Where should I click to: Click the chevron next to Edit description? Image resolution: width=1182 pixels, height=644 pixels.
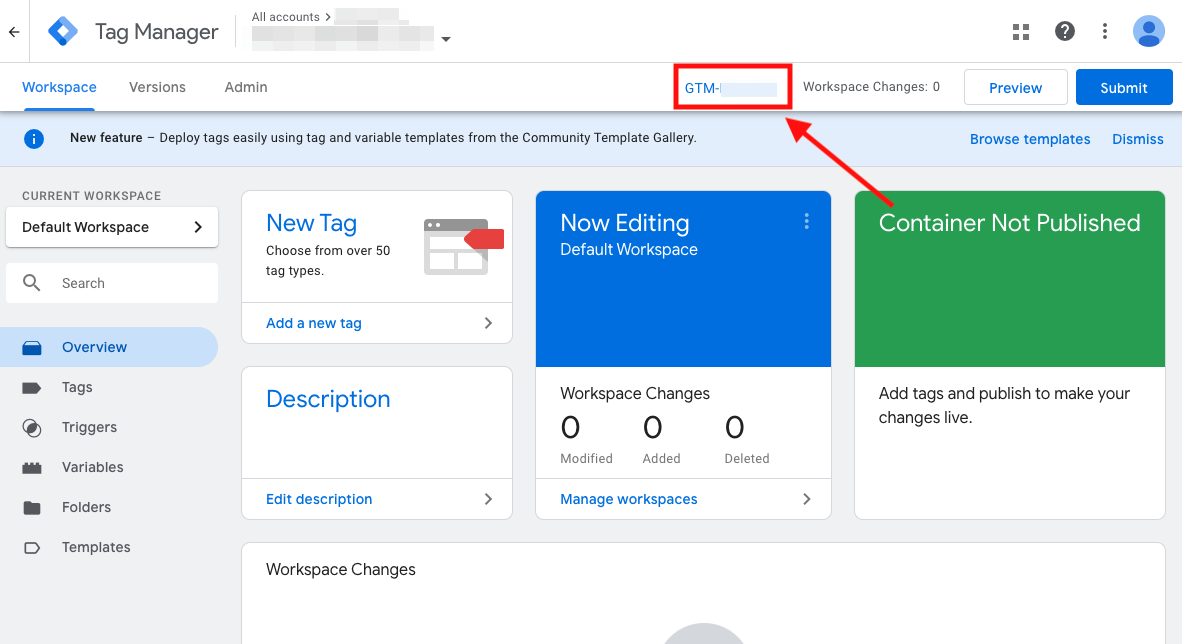tap(488, 499)
